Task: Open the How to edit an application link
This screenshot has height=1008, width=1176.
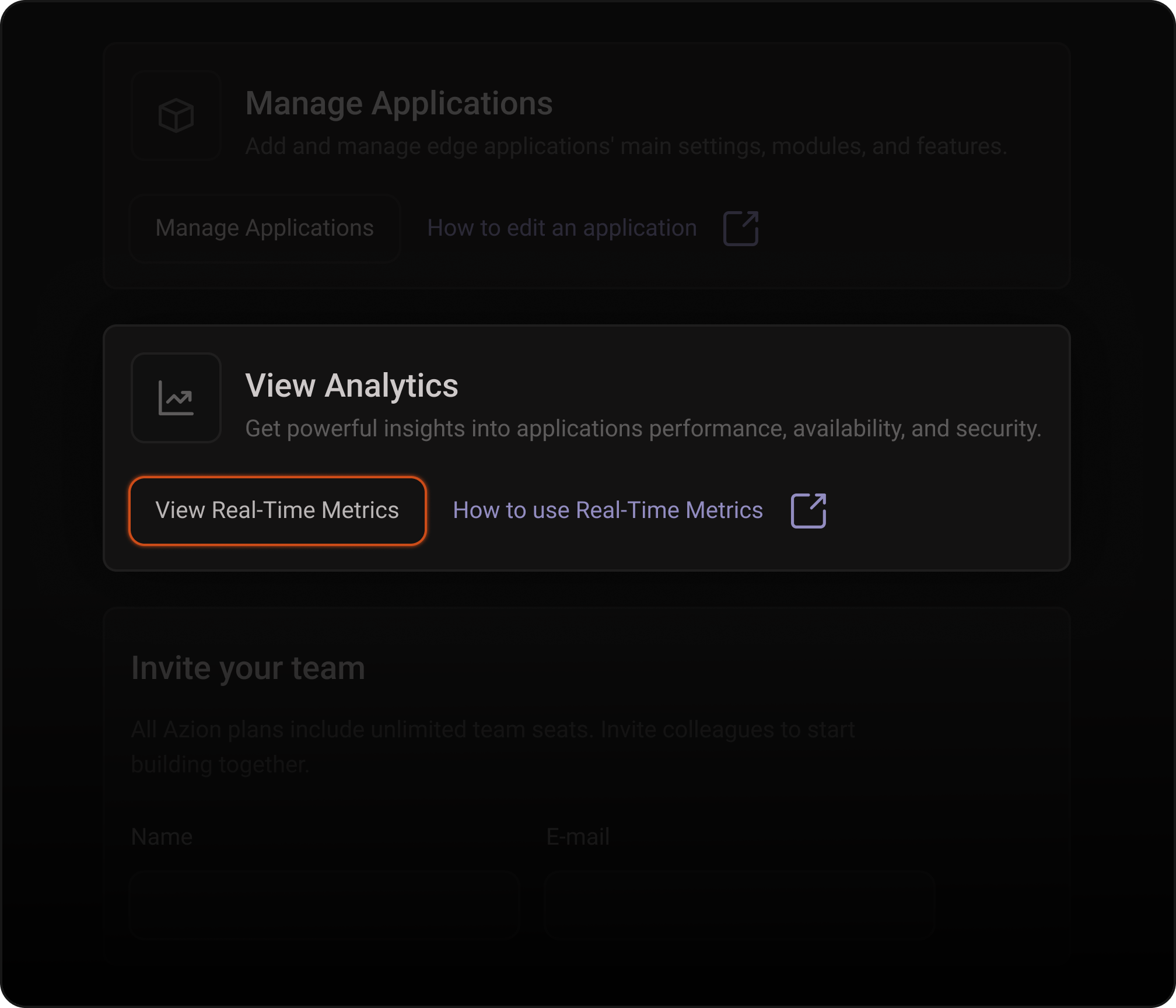Action: pos(562,228)
